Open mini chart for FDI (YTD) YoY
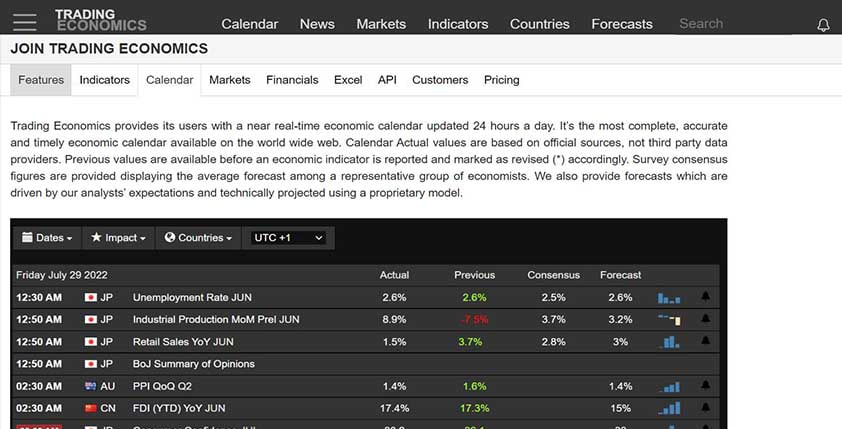842x429 pixels. (x=669, y=409)
